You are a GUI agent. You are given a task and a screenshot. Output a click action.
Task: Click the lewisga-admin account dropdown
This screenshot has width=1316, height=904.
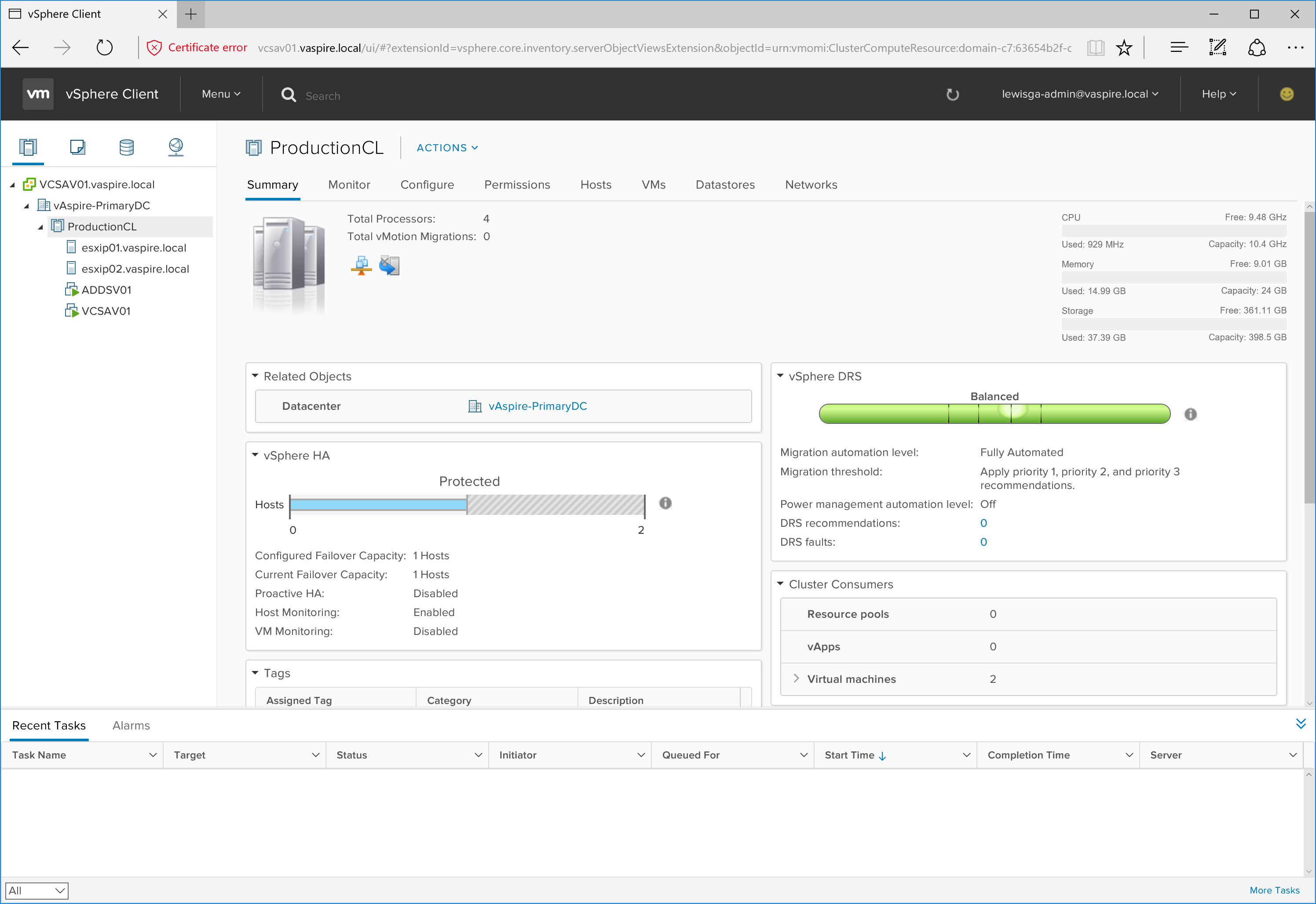(1078, 93)
